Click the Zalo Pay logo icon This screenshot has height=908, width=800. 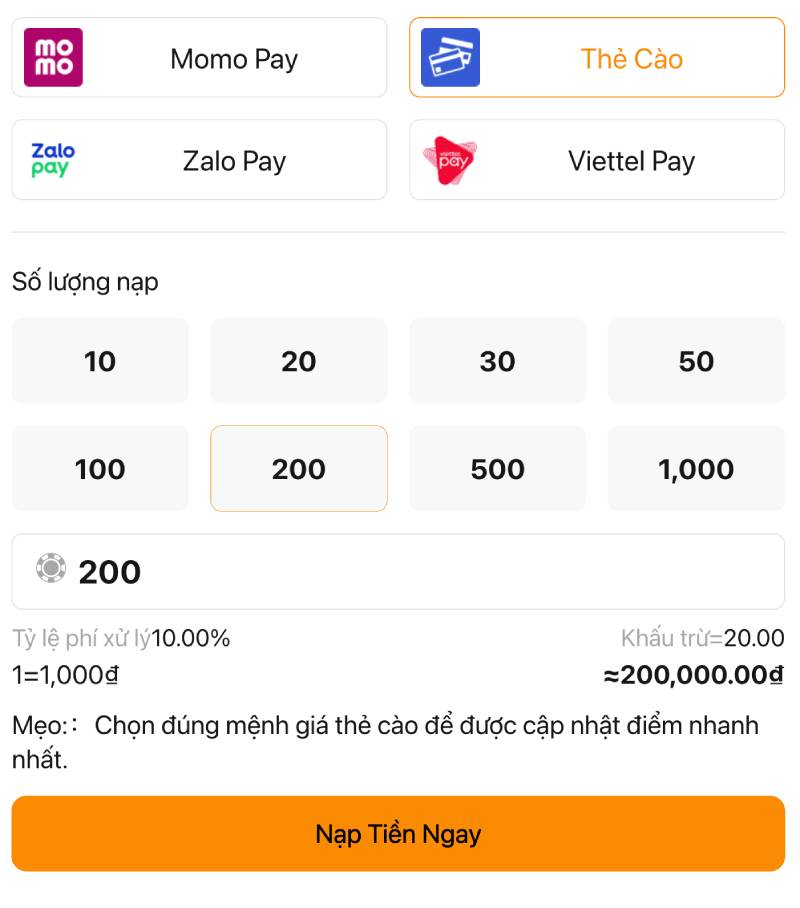pos(53,160)
